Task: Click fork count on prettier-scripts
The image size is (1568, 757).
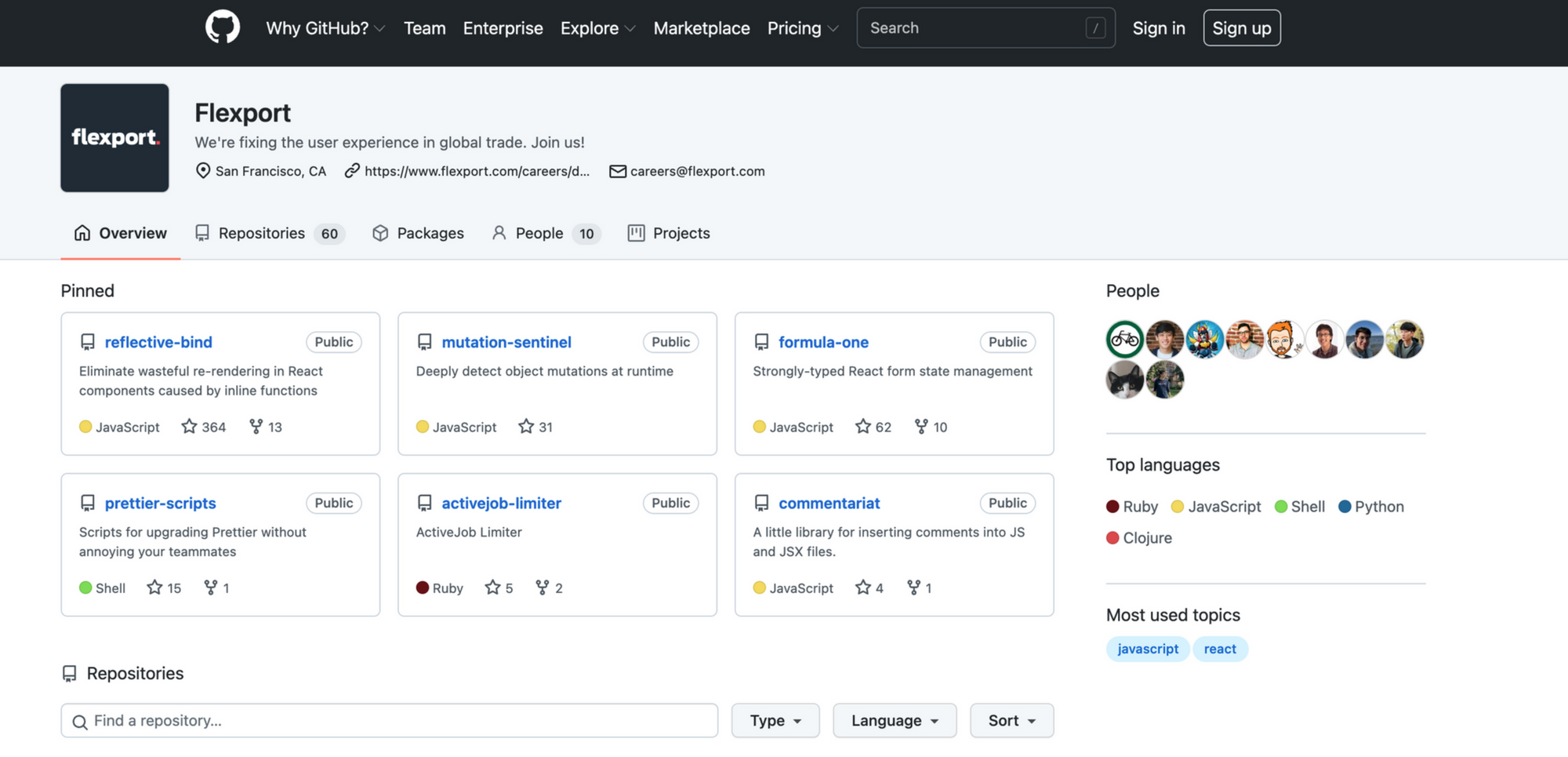Action: pos(216,588)
